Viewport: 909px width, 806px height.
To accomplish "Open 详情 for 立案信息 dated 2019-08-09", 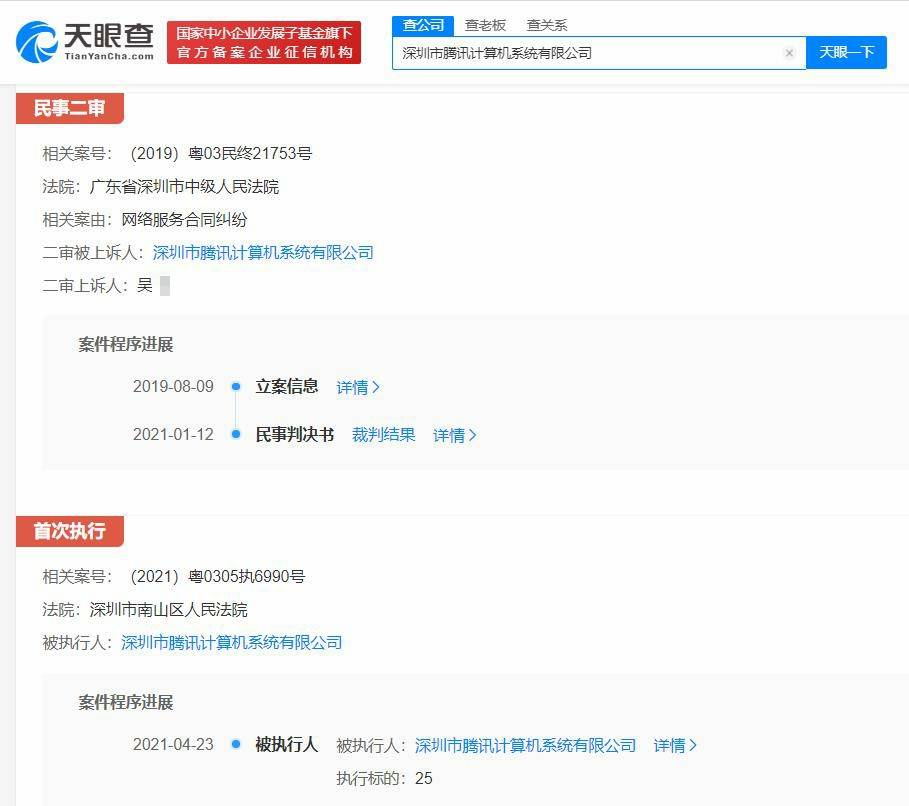I will tap(358, 387).
